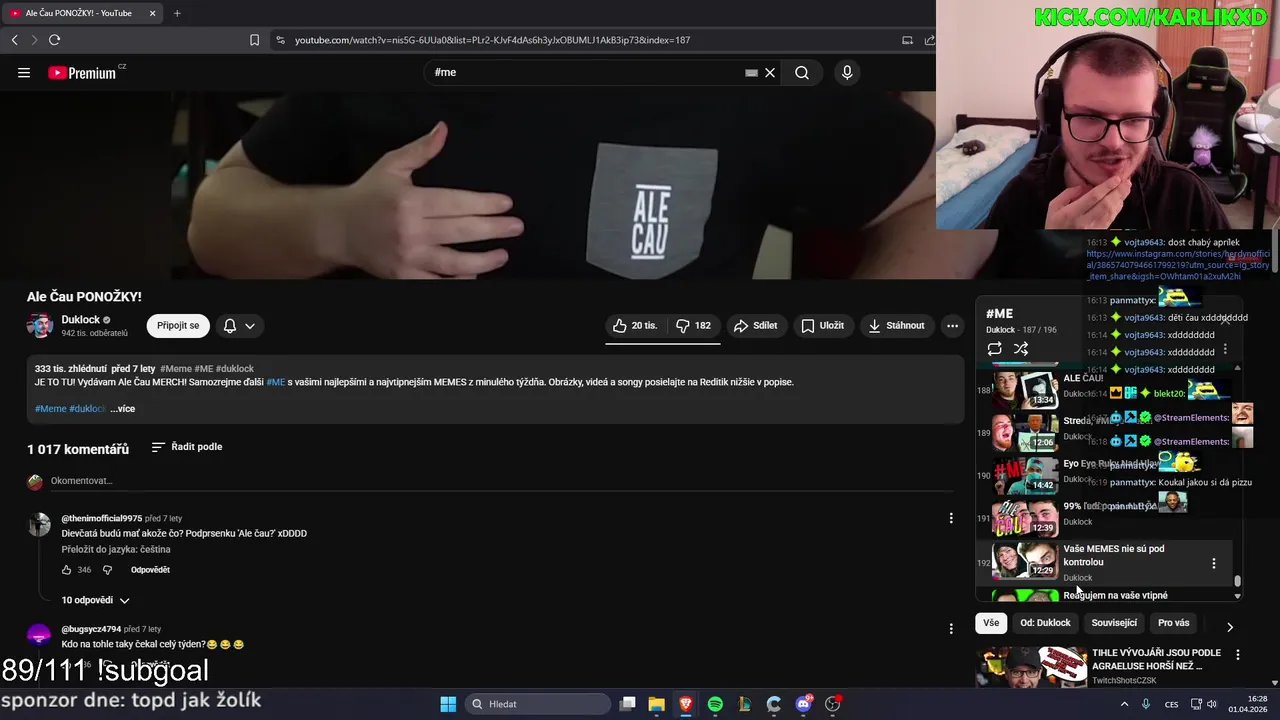Join channel via Připojit se button
Viewport: 1280px width, 720px height.
coord(178,326)
